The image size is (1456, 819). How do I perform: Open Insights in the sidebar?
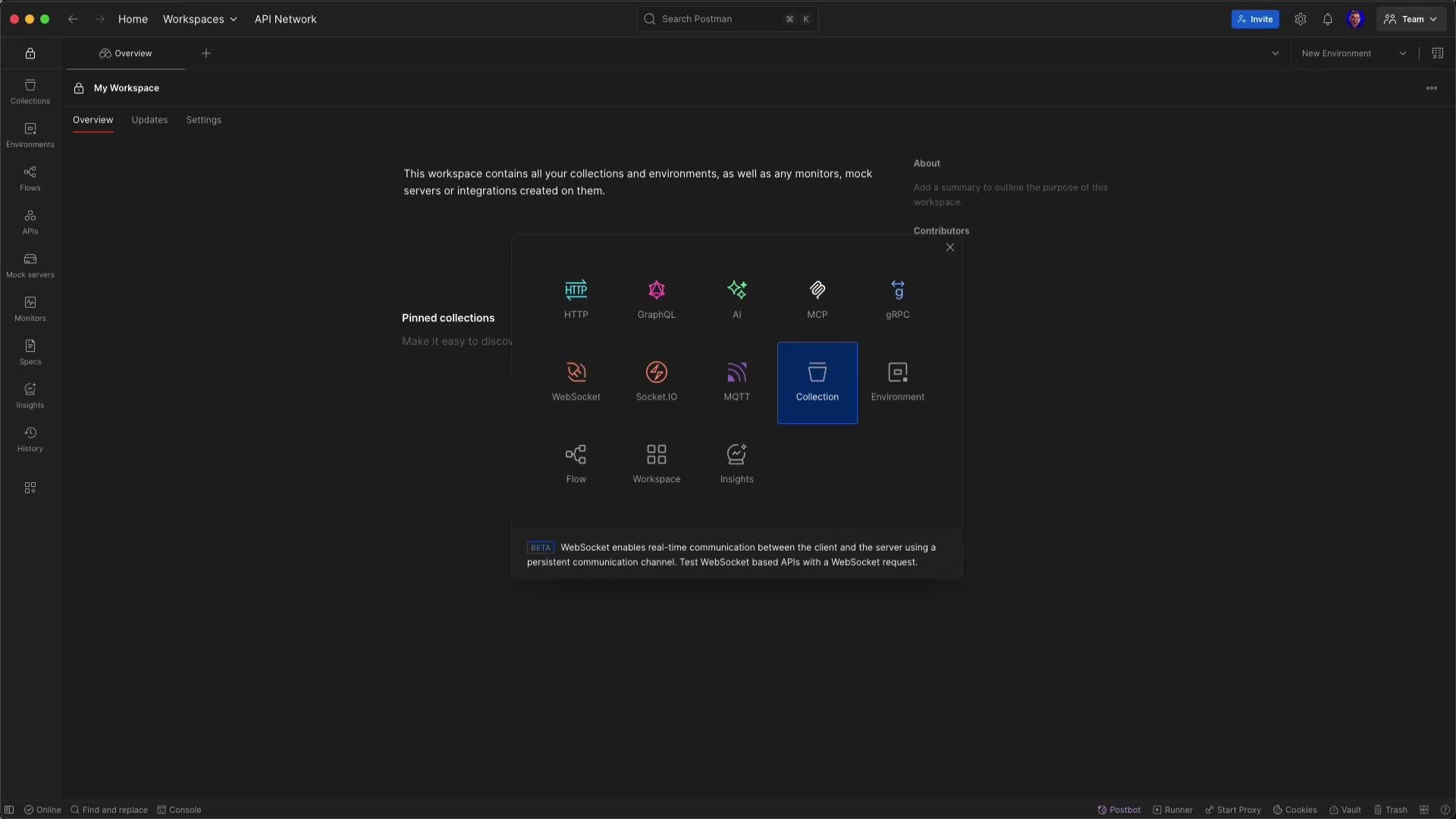pos(30,396)
